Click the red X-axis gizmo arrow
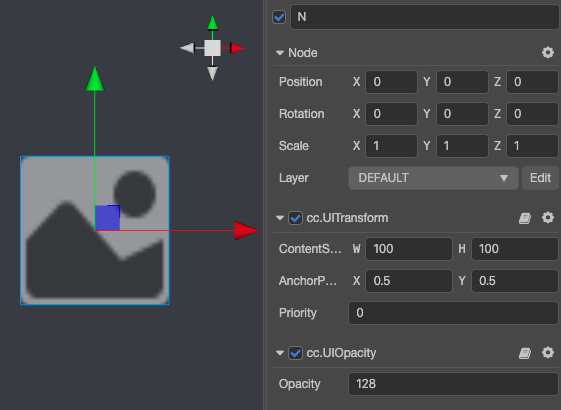Image resolution: width=561 pixels, height=410 pixels. pyautogui.click(x=247, y=230)
